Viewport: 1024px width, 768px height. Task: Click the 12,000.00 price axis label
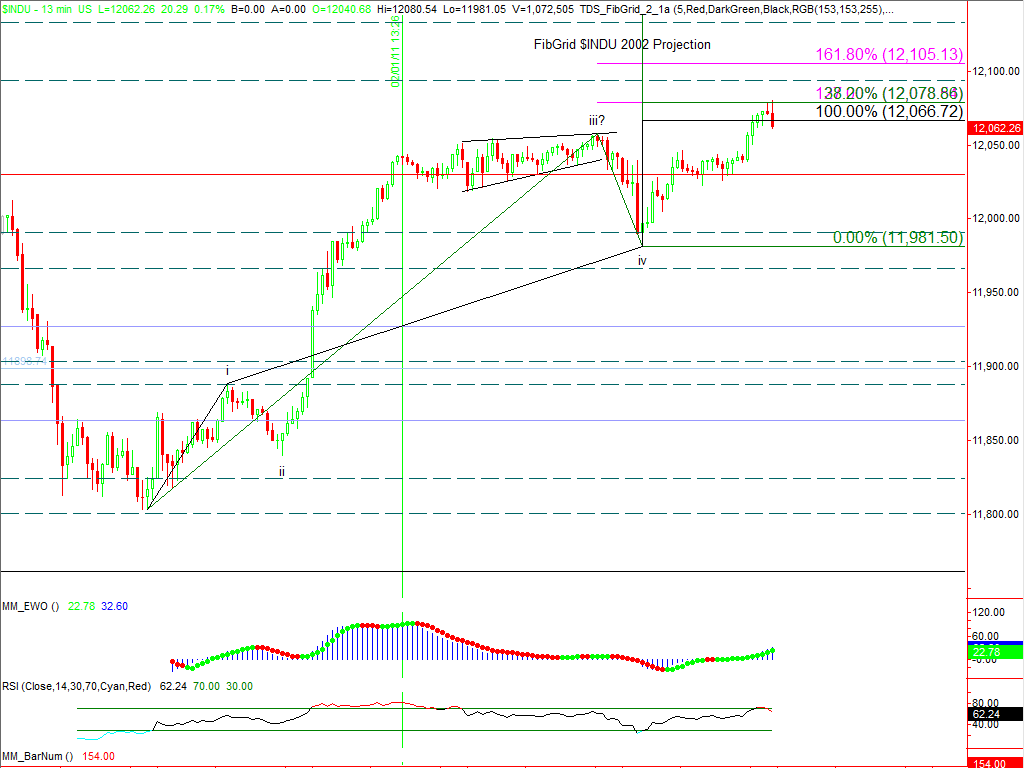(x=995, y=218)
